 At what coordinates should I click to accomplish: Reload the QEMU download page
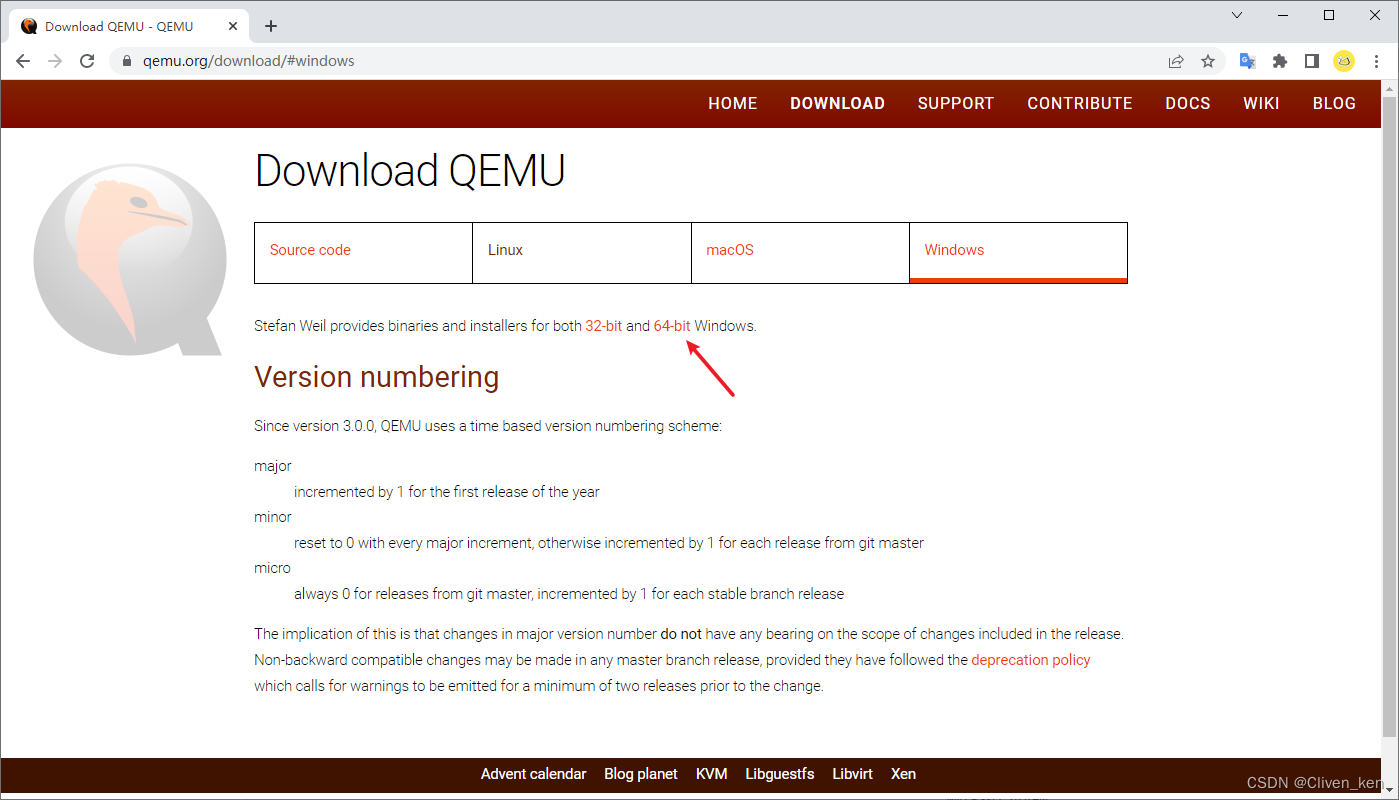(x=87, y=61)
